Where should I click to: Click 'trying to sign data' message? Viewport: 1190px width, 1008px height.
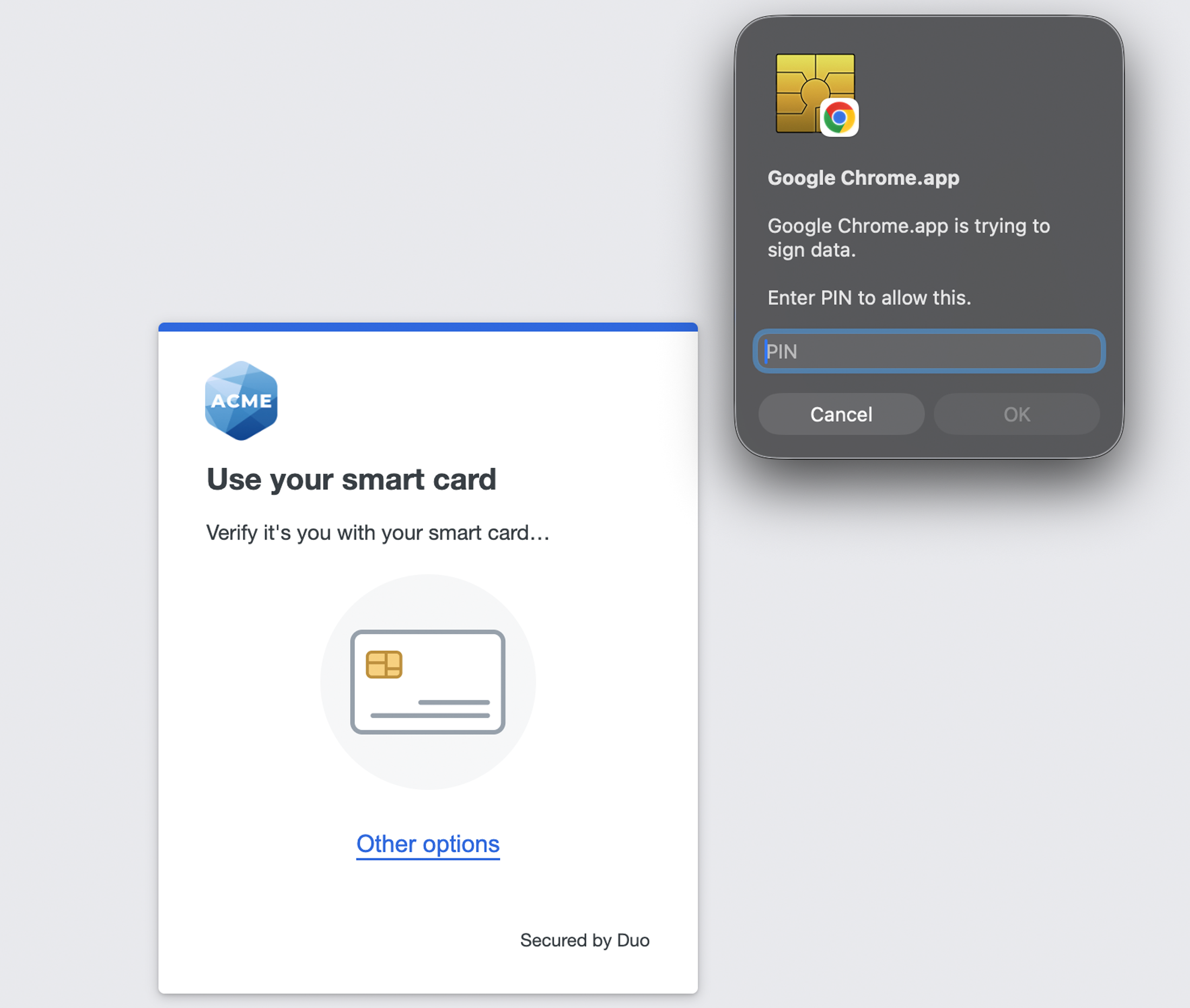908,238
